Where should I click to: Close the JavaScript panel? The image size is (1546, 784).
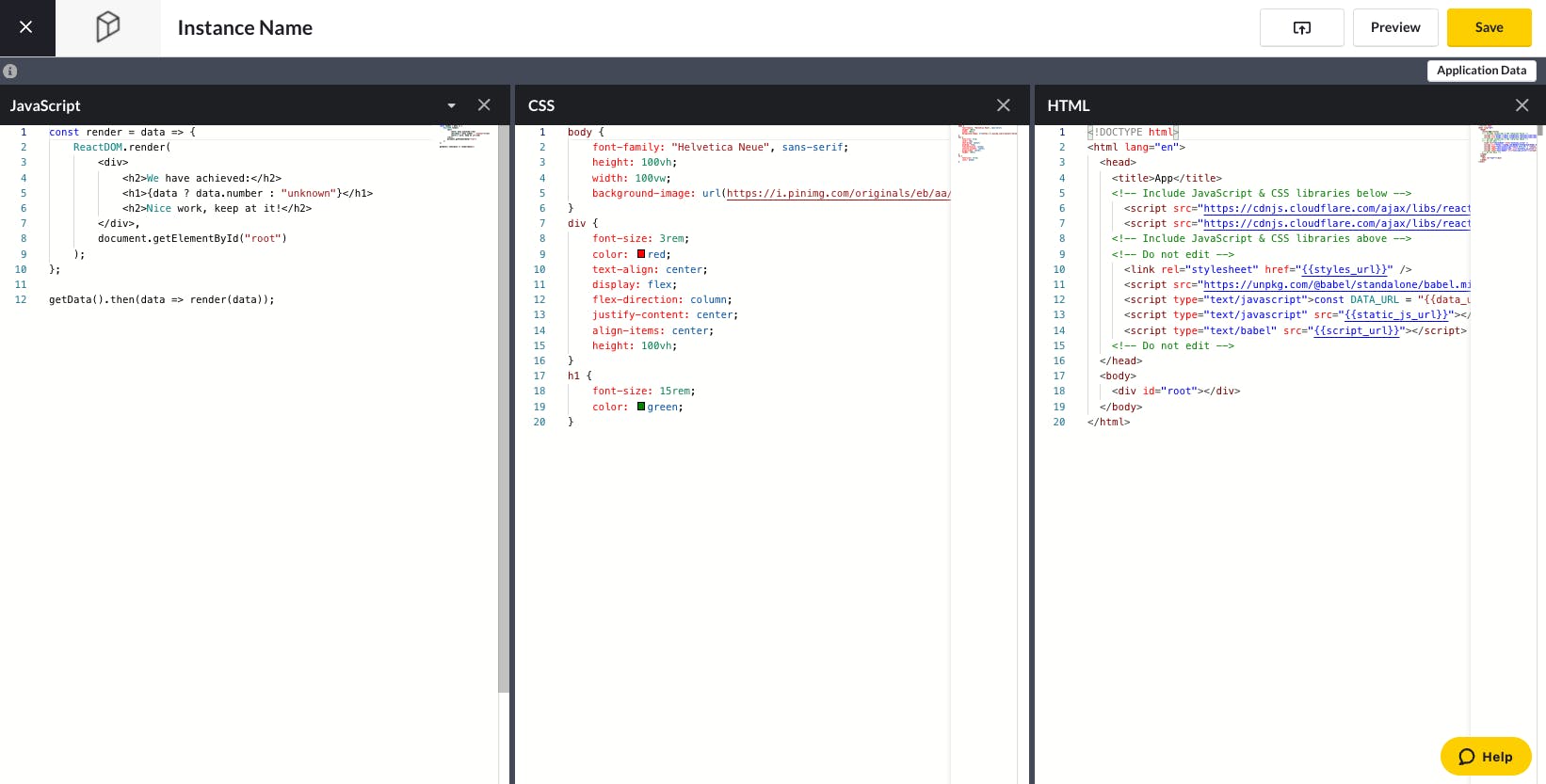(484, 104)
